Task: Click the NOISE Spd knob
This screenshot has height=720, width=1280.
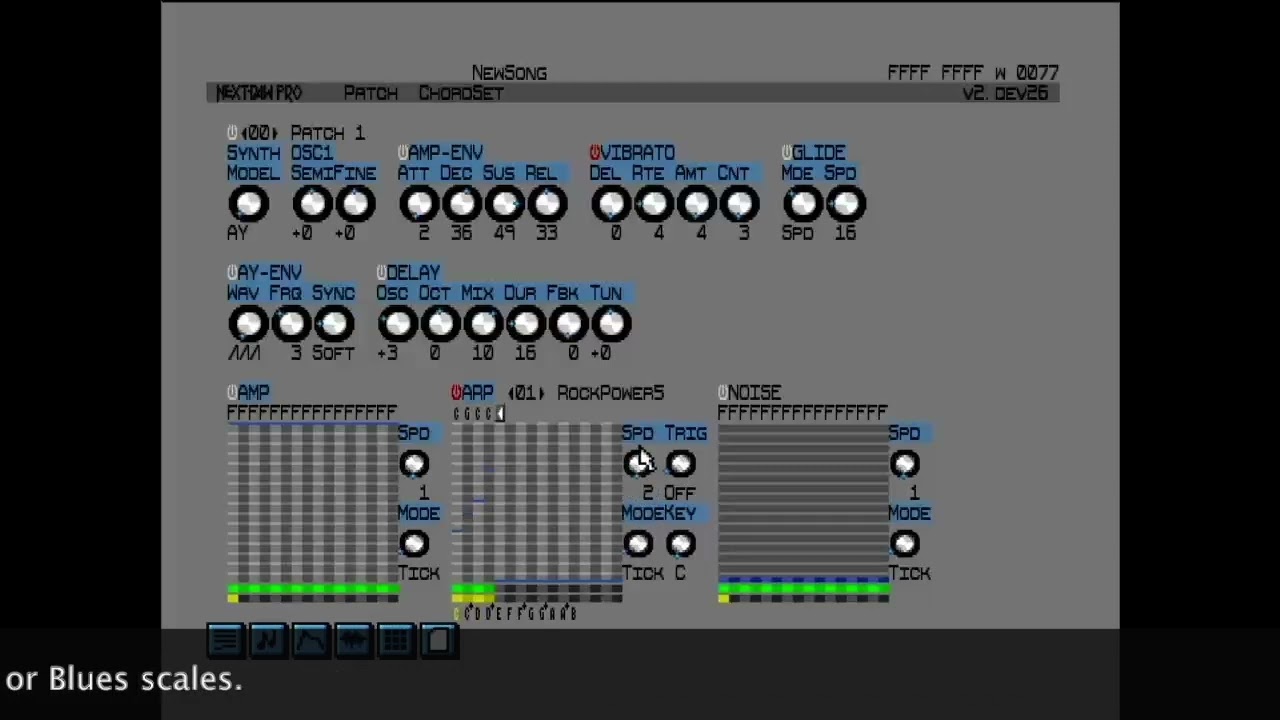Action: tap(905, 464)
